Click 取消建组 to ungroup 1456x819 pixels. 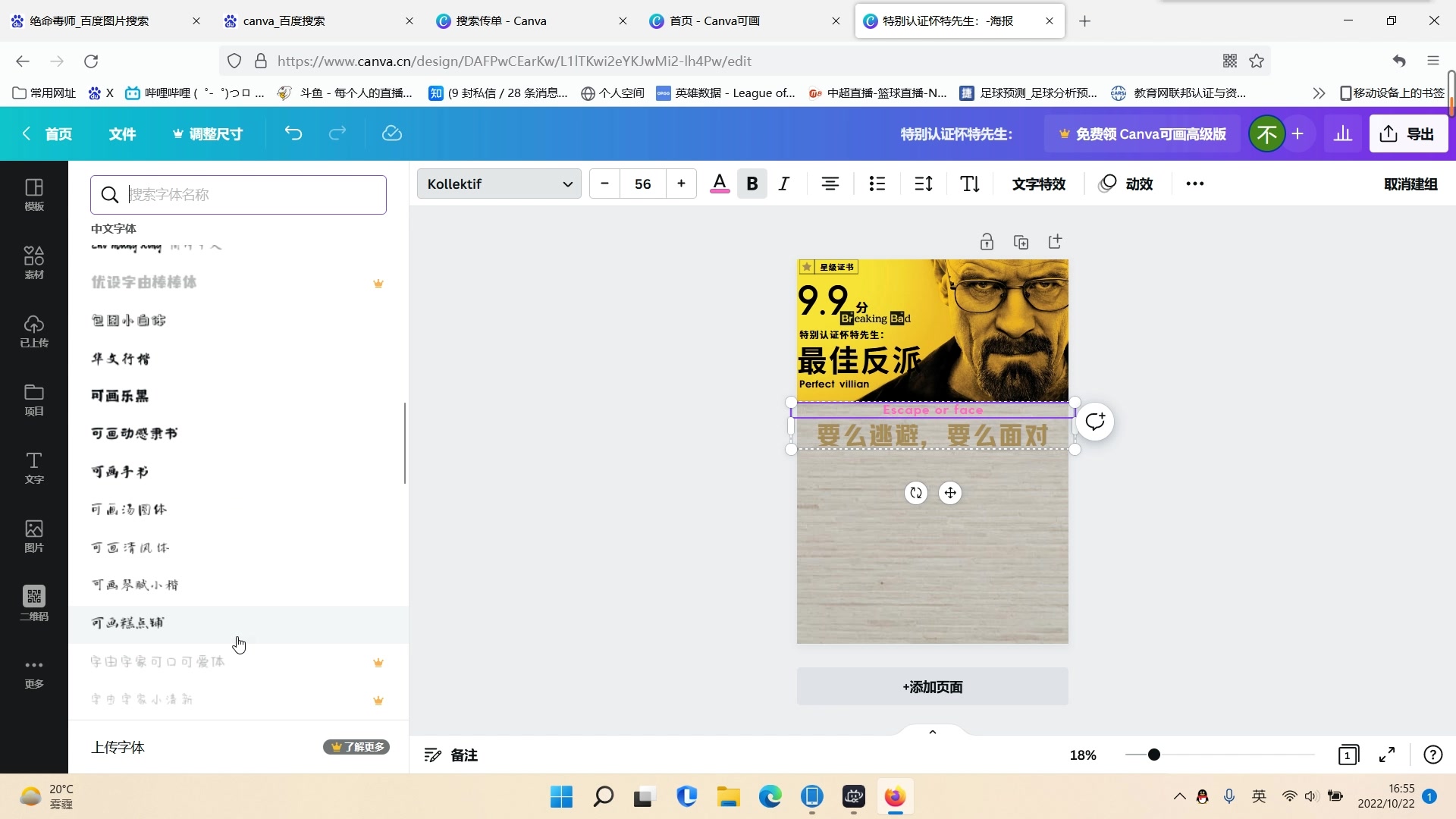point(1410,184)
